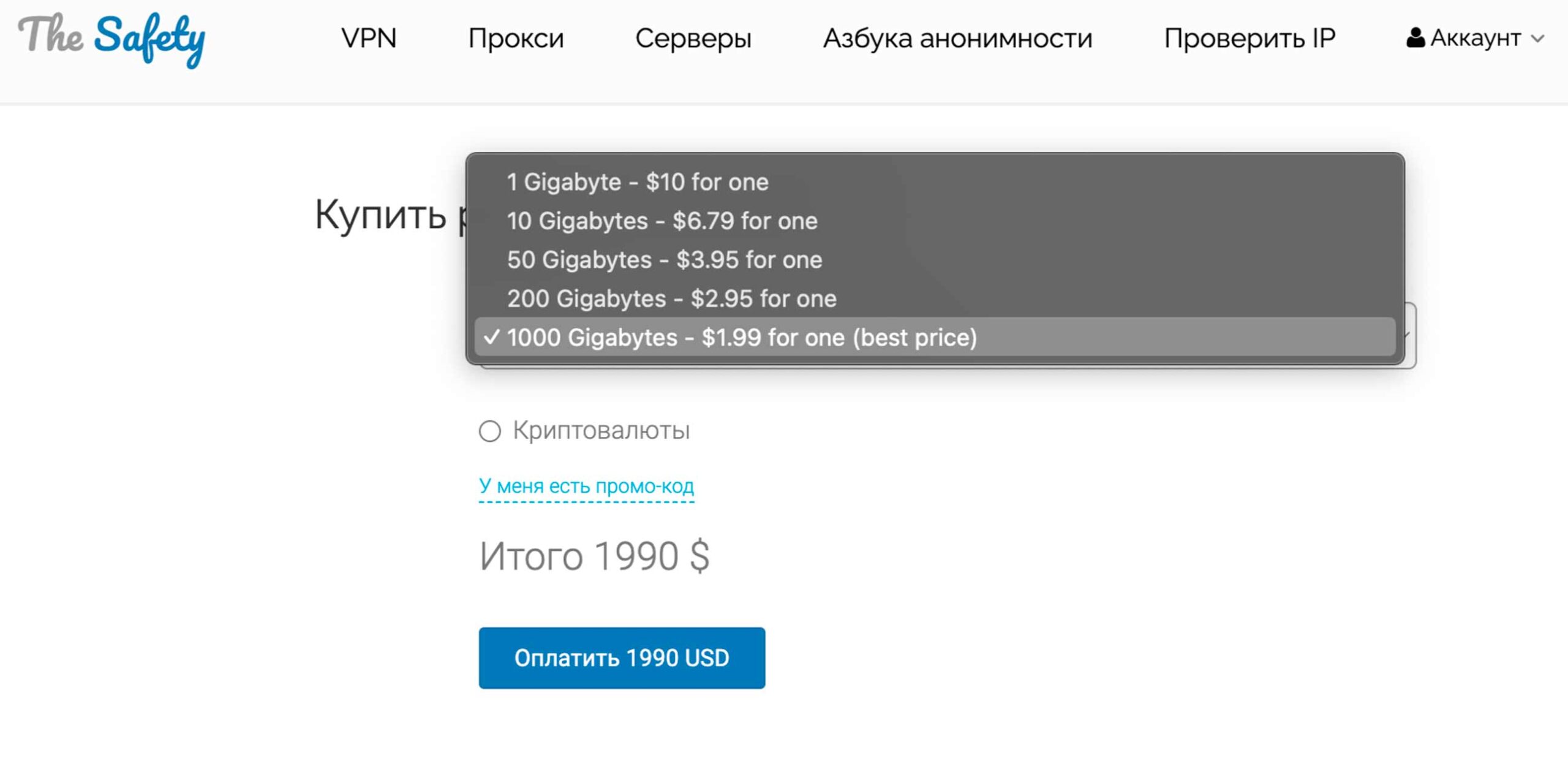Click the user silhouette icon

click(x=1415, y=38)
